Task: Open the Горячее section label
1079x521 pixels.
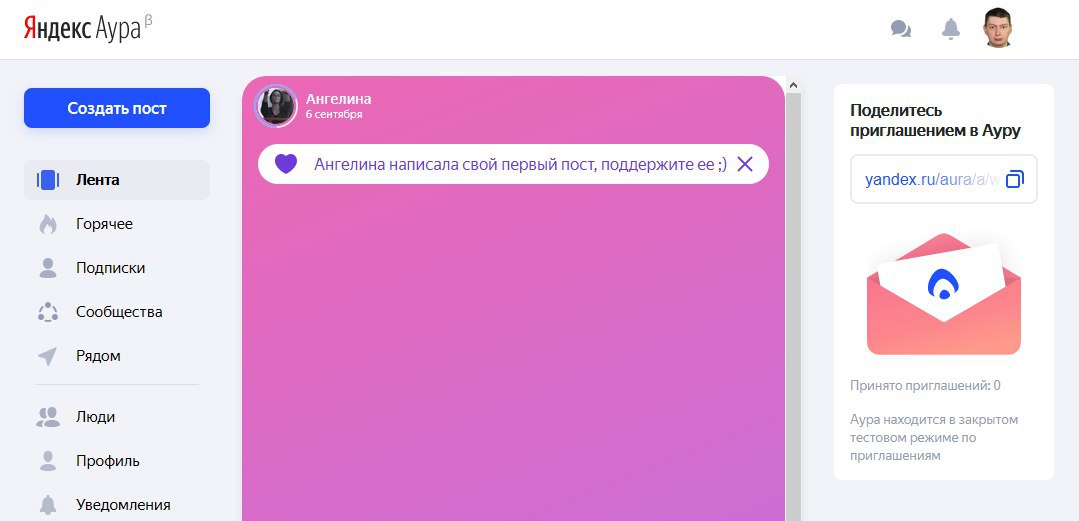Action: (x=105, y=224)
